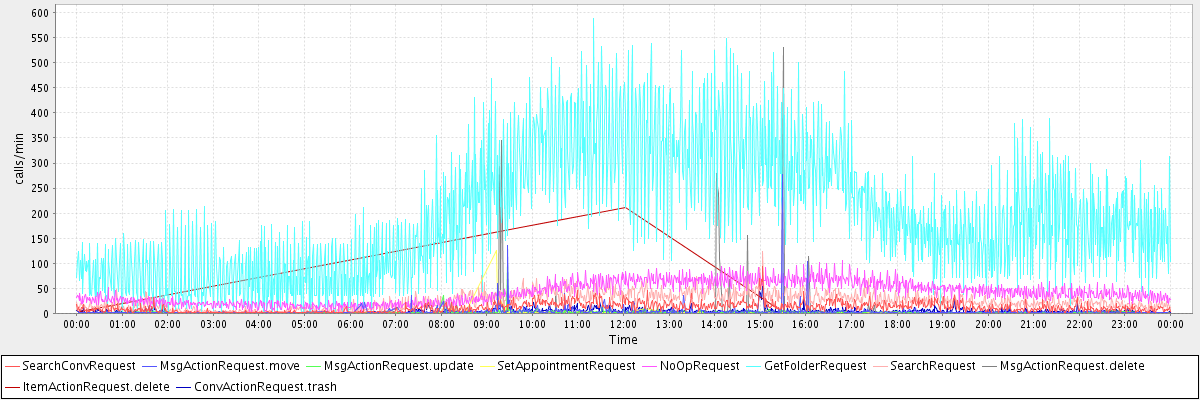The height and width of the screenshot is (400, 1200).
Task: Click the 12:00 tick on the time axis
Action: 624,324
